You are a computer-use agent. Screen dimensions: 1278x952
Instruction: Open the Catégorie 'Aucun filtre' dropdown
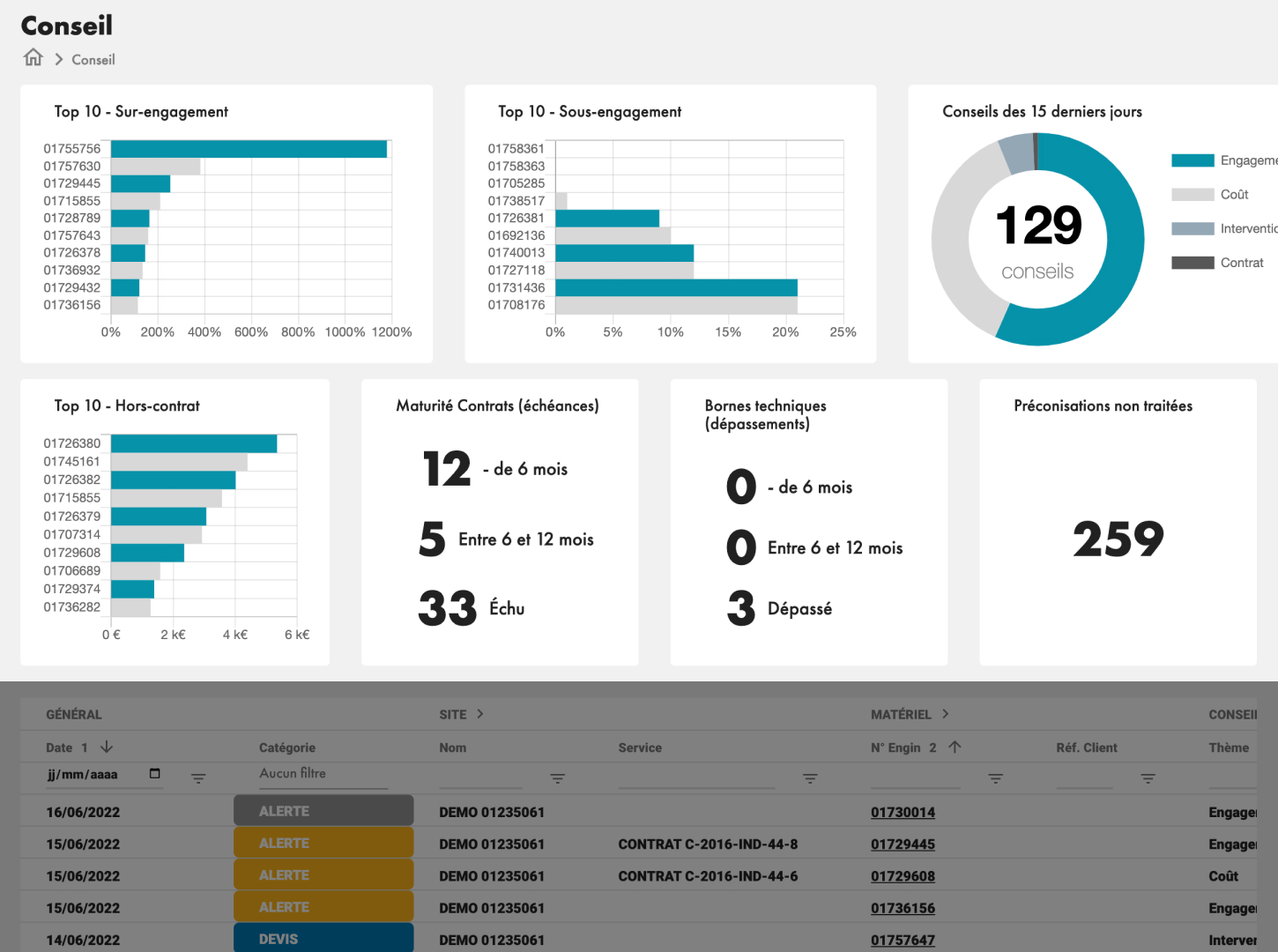(x=323, y=774)
